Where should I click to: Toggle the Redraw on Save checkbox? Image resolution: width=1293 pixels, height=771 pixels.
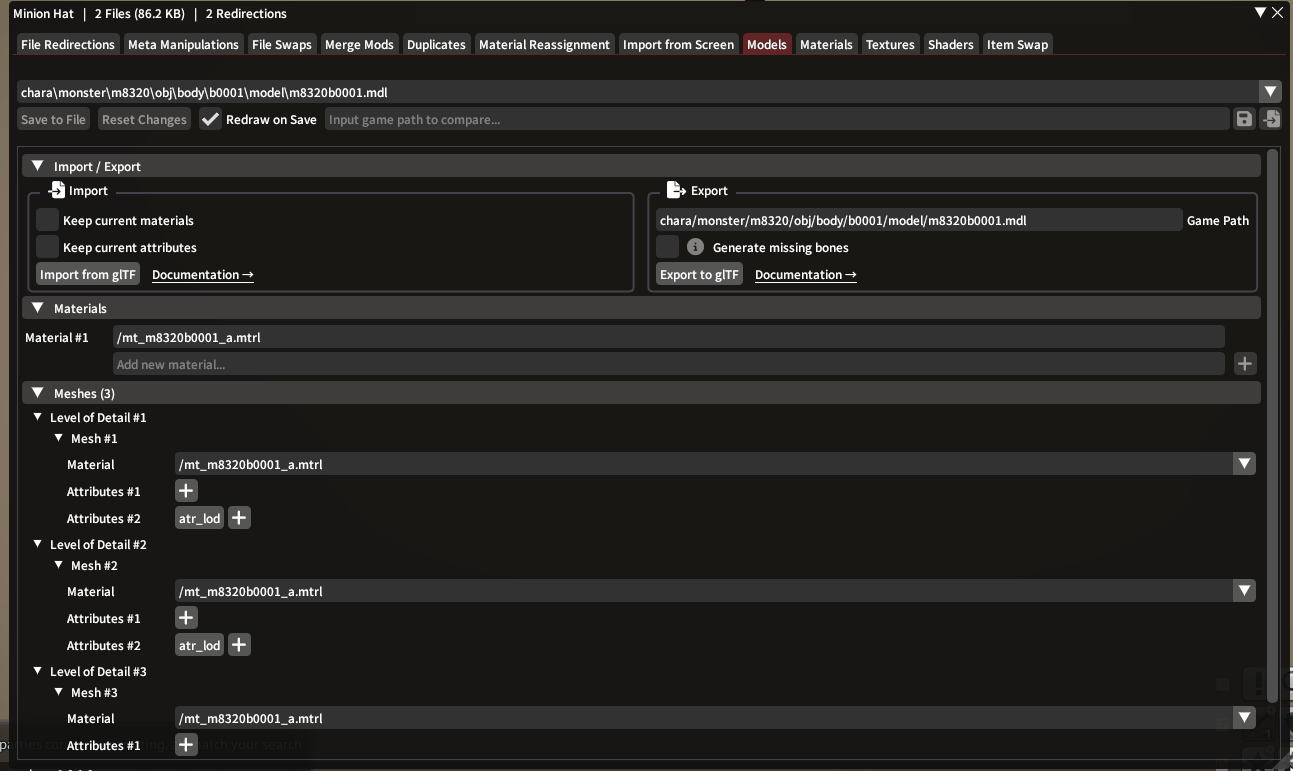pyautogui.click(x=210, y=119)
